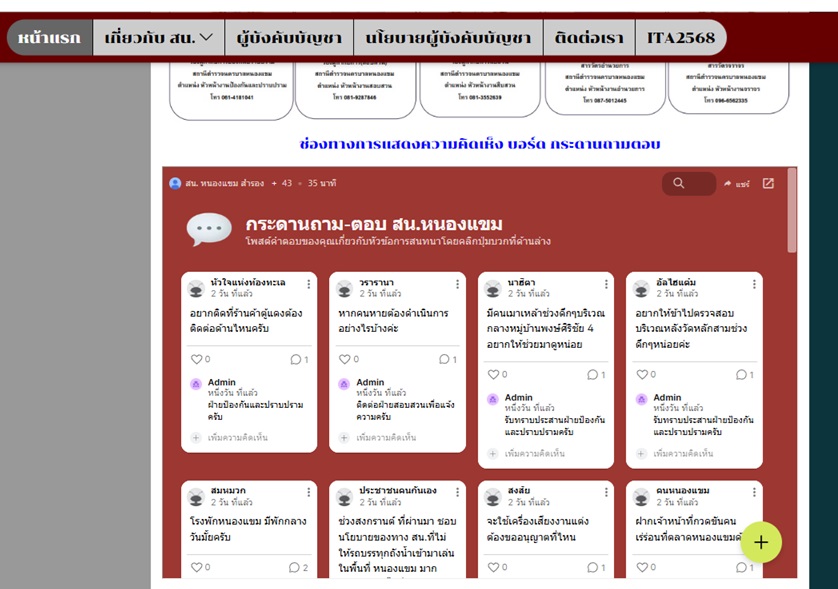Select the ITA2568 menu item
This screenshot has width=838, height=589.
[681, 38]
